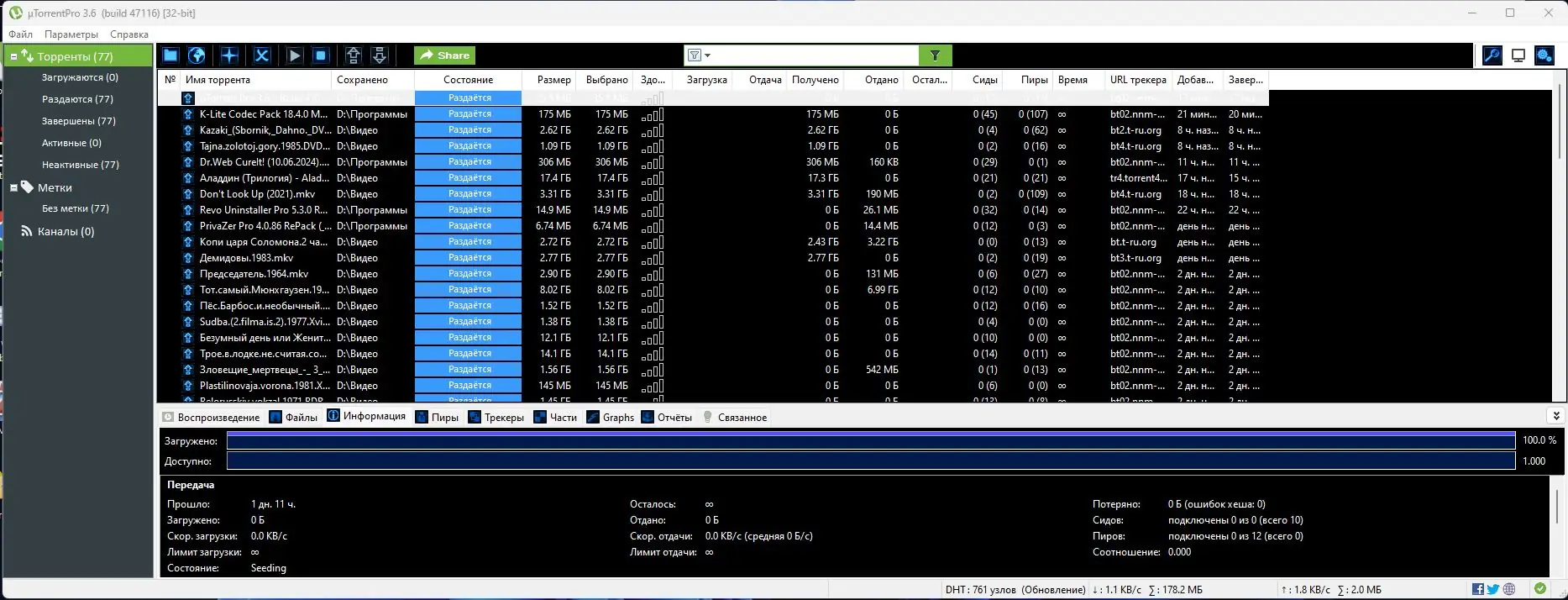Image resolution: width=1568 pixels, height=600 pixels.
Task: Select PrivaZer Pro 4.0.86 RePack row
Action: pos(712,226)
